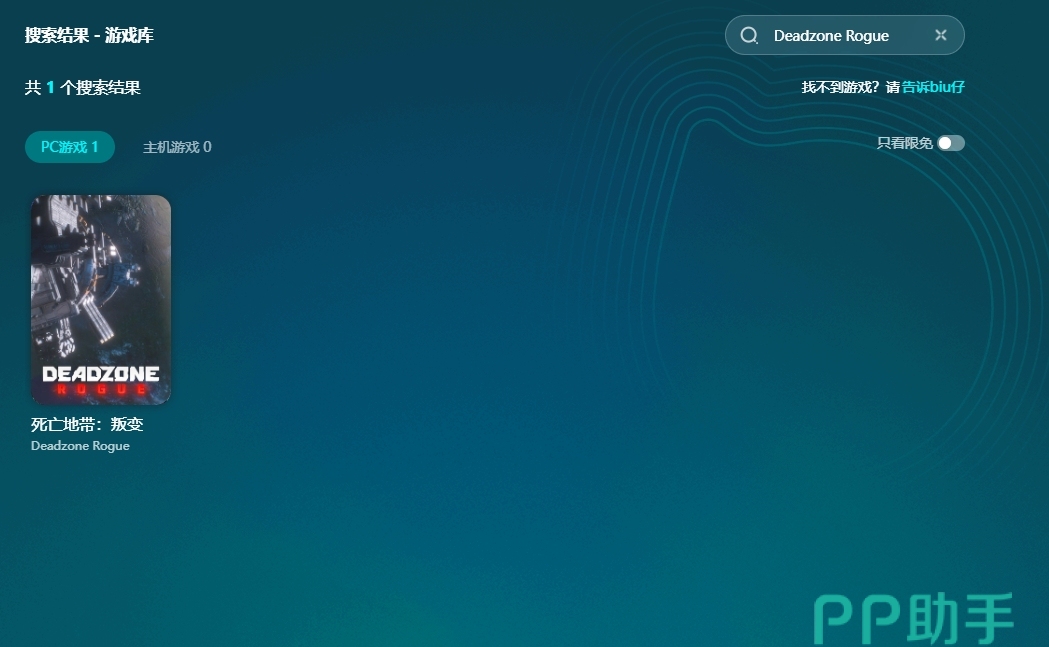Click the white DEADZONE logo on the cover
The width and height of the screenshot is (1049, 647).
[100, 374]
